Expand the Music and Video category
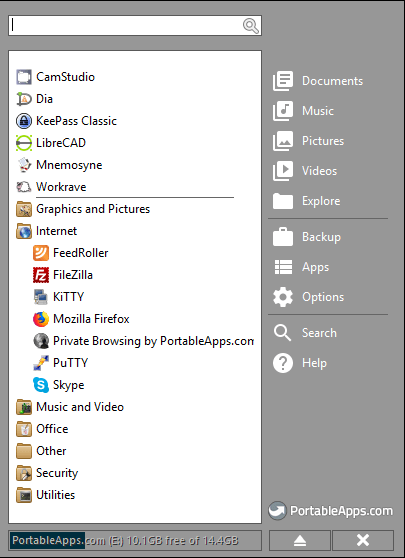Screen dimensions: 405x558 70,407
